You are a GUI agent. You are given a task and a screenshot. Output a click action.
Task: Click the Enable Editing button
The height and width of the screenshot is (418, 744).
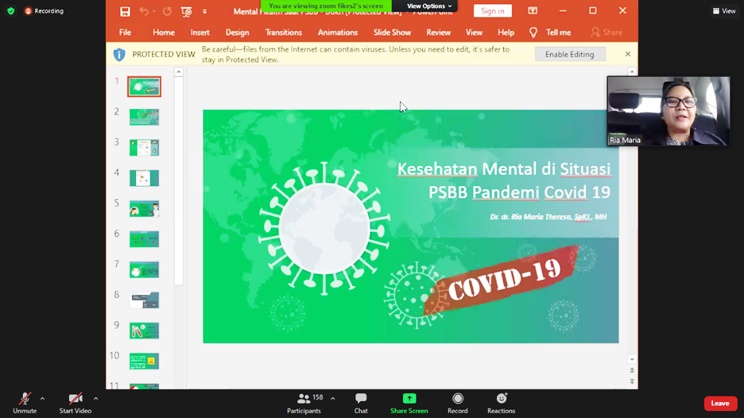569,54
